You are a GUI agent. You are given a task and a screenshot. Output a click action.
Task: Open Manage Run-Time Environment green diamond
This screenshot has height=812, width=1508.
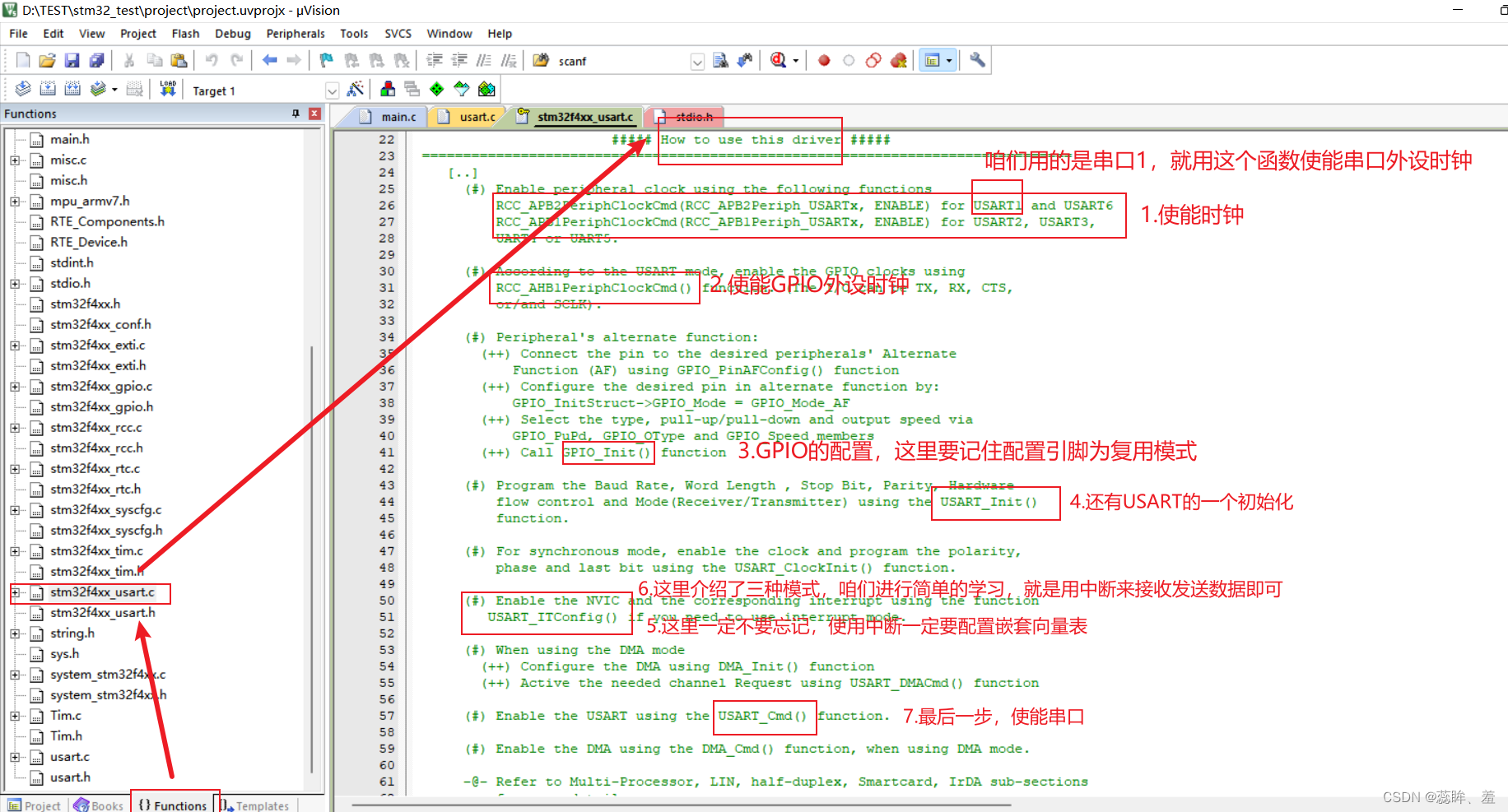pyautogui.click(x=437, y=89)
